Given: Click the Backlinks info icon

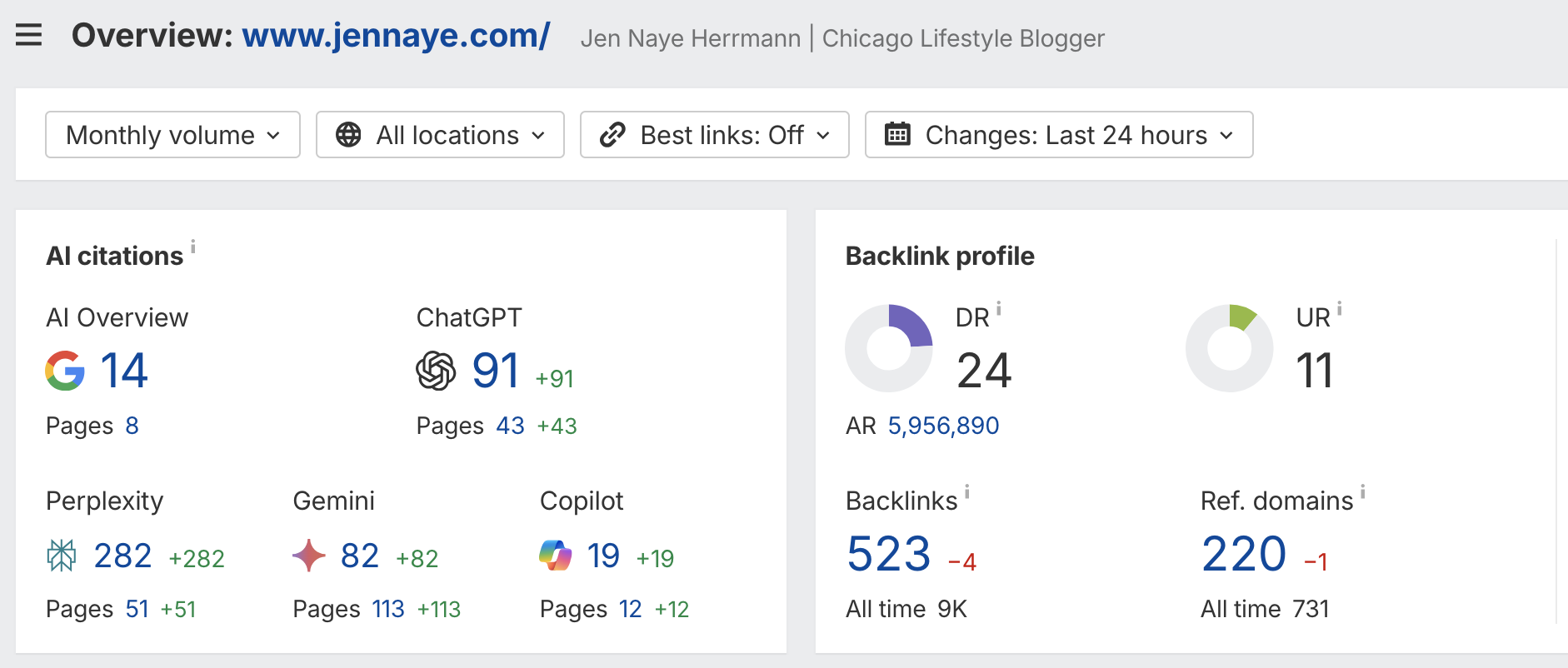Looking at the screenshot, I should (x=967, y=491).
